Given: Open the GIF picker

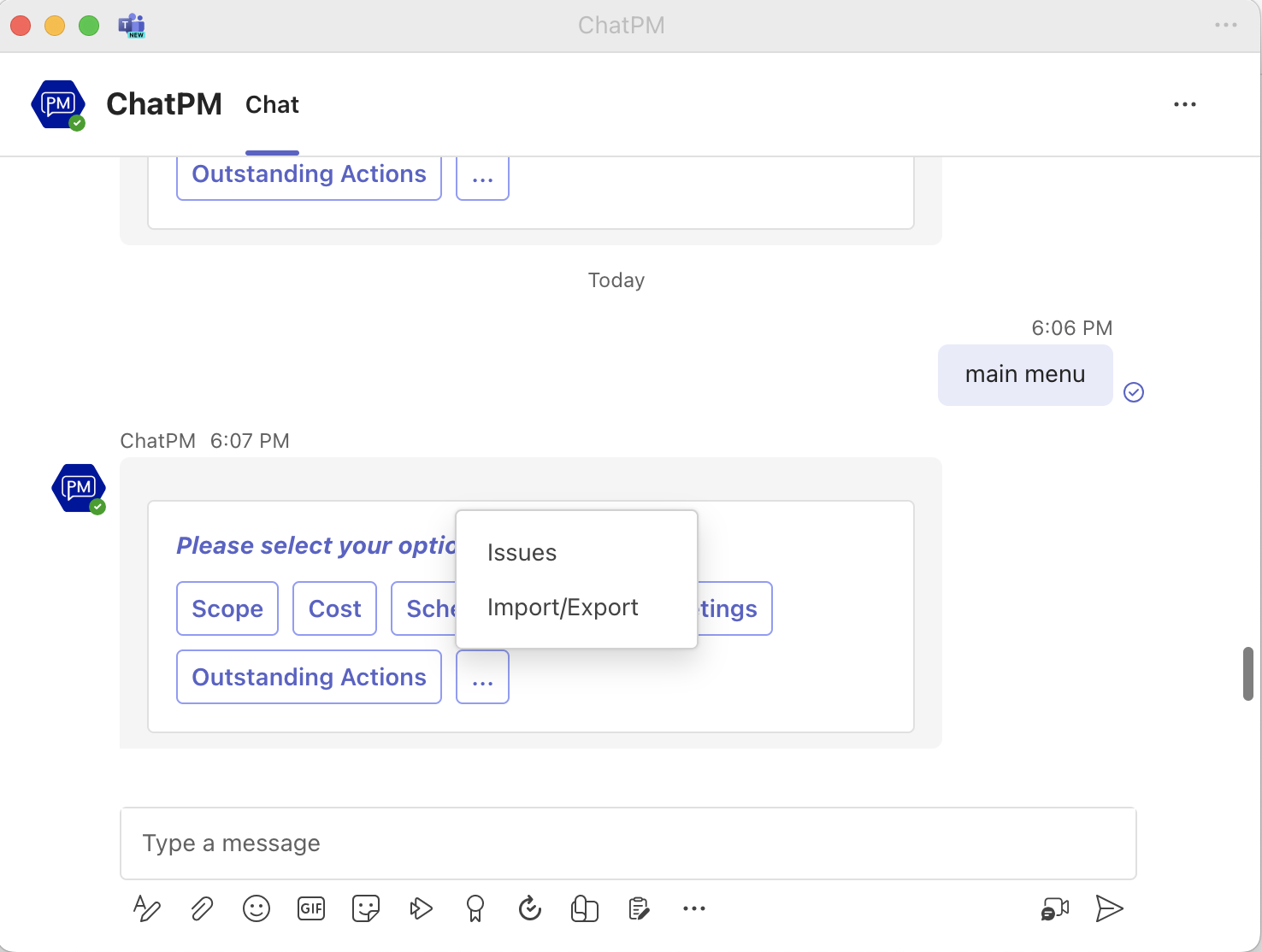Looking at the screenshot, I should (311, 908).
